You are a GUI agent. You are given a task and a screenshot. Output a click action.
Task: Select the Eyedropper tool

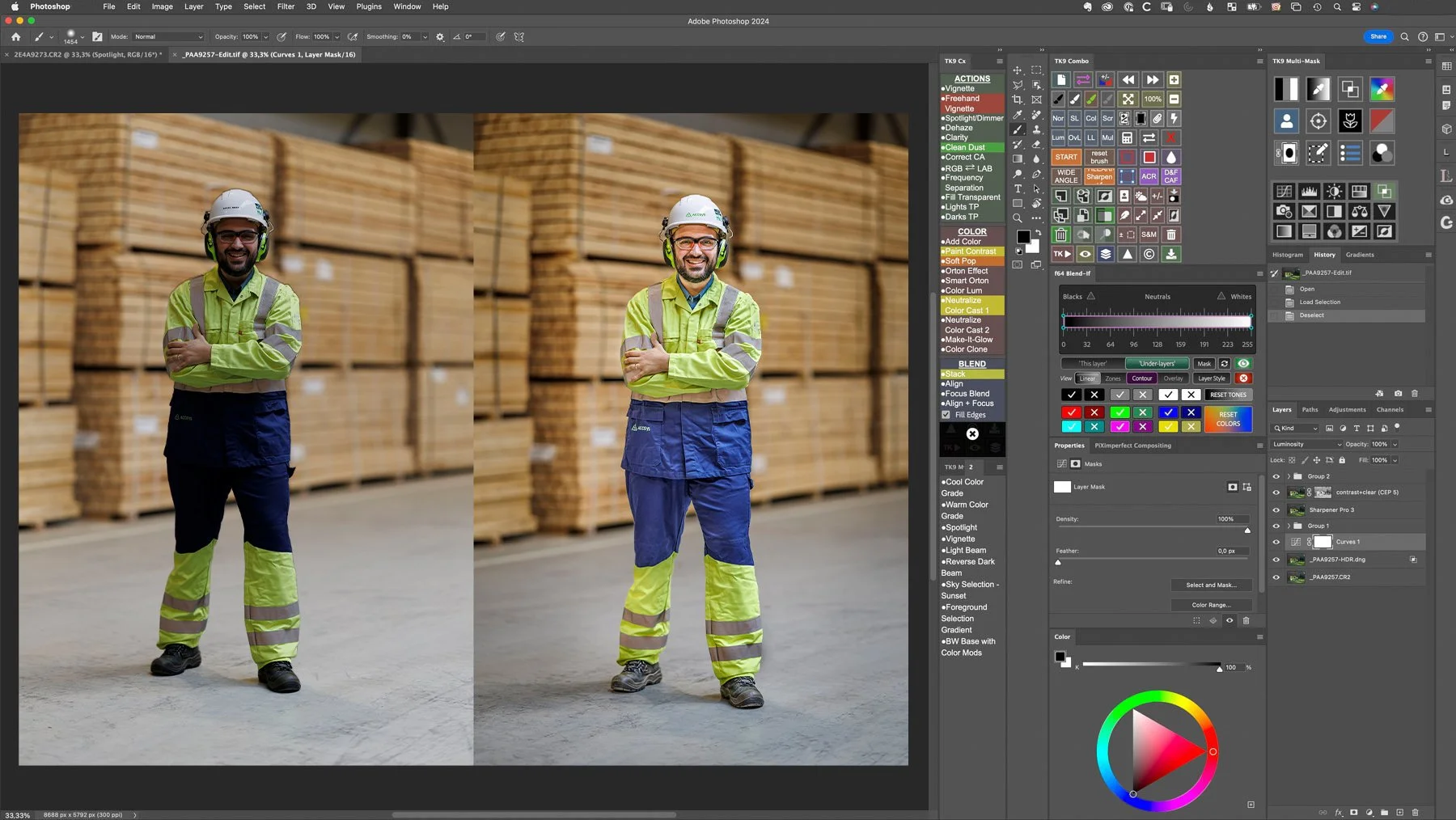(x=1018, y=115)
